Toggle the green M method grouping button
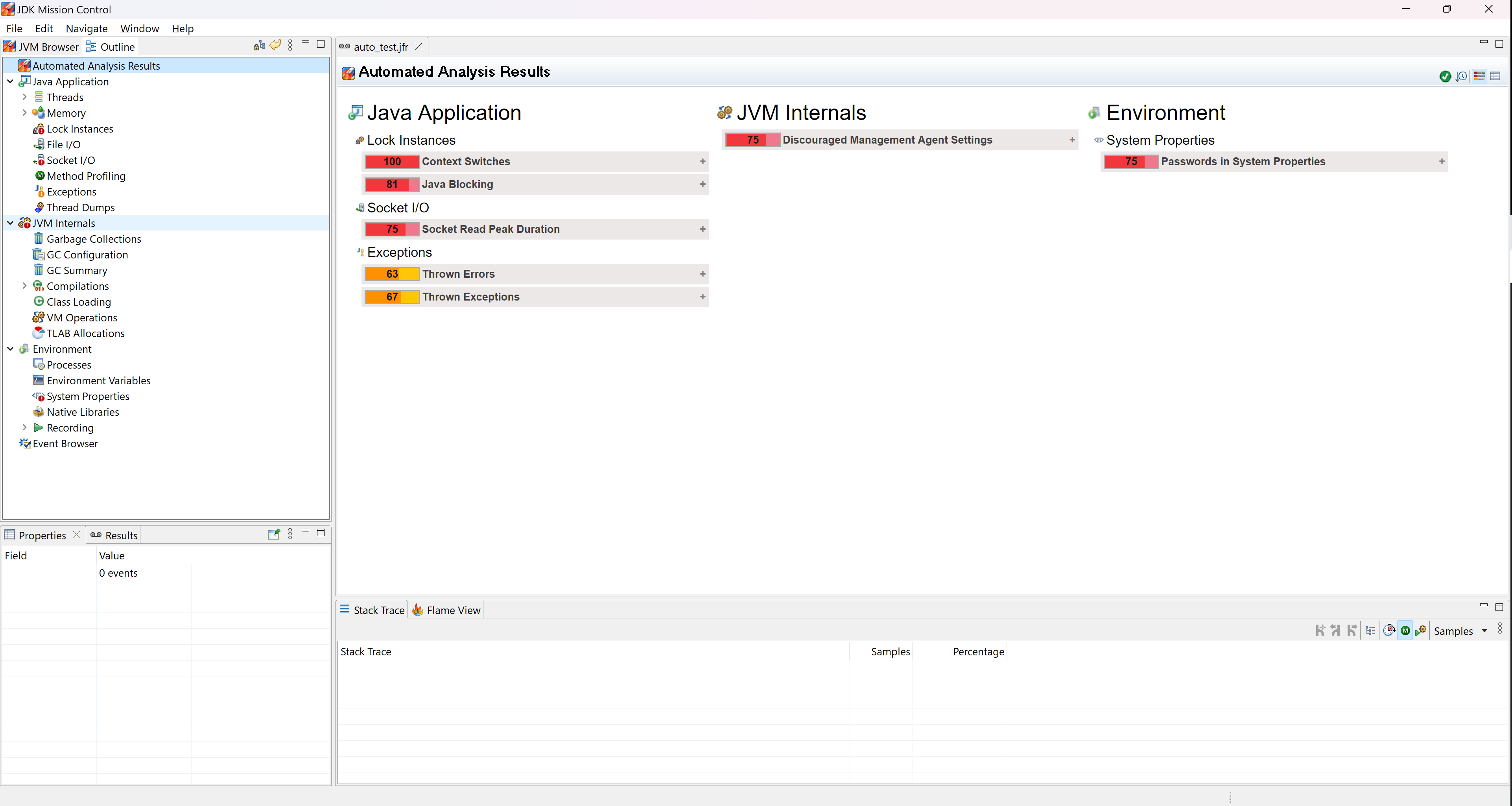 (x=1405, y=631)
